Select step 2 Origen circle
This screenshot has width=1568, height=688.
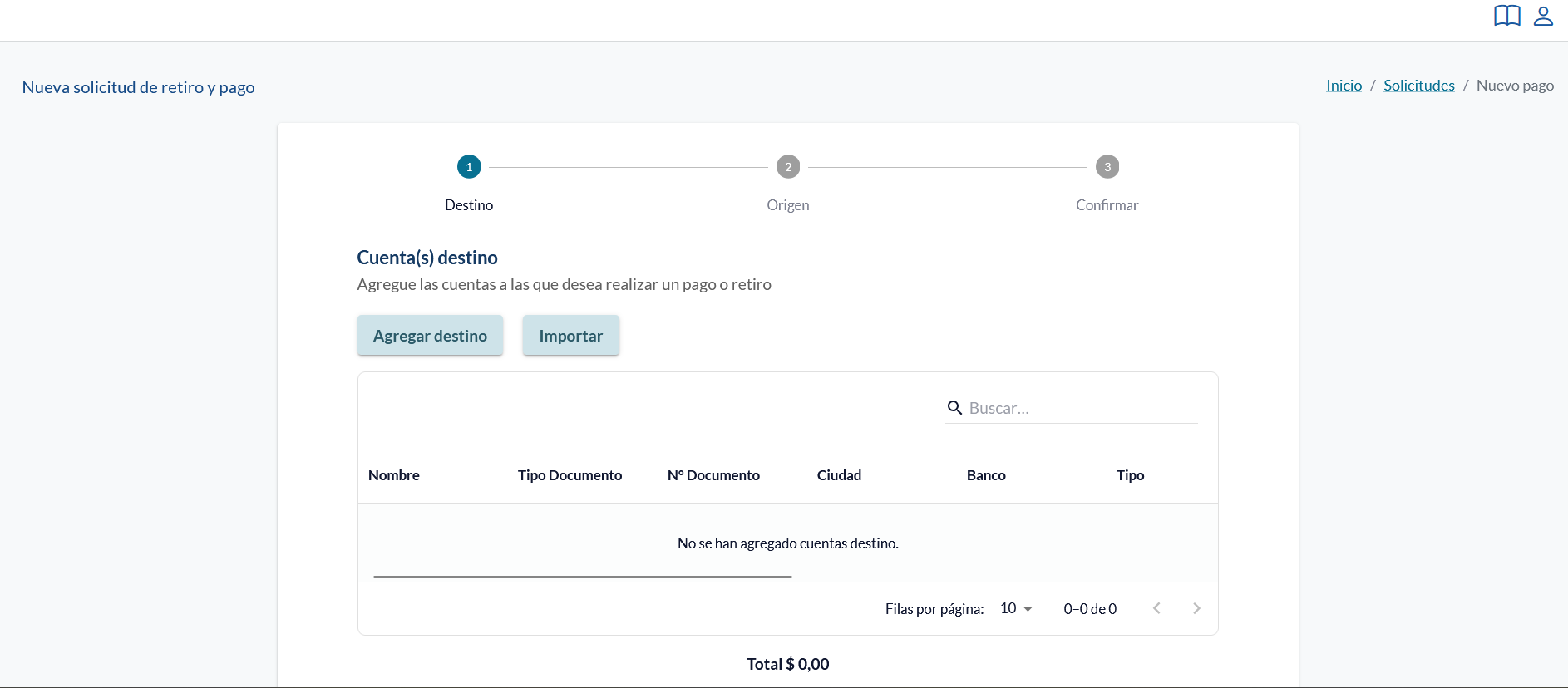pos(788,167)
